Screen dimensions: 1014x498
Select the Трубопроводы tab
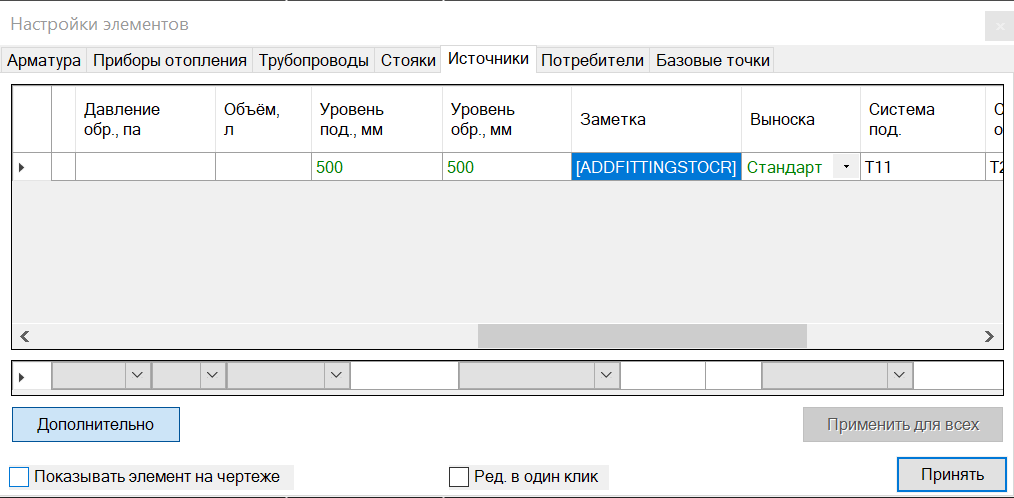(x=313, y=60)
